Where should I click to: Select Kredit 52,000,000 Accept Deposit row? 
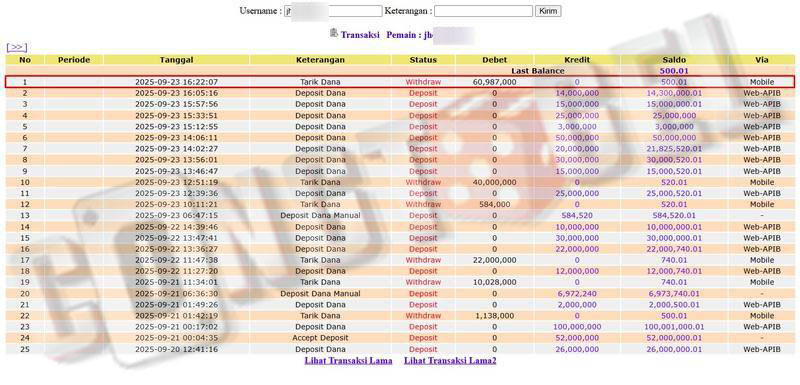click(577, 338)
